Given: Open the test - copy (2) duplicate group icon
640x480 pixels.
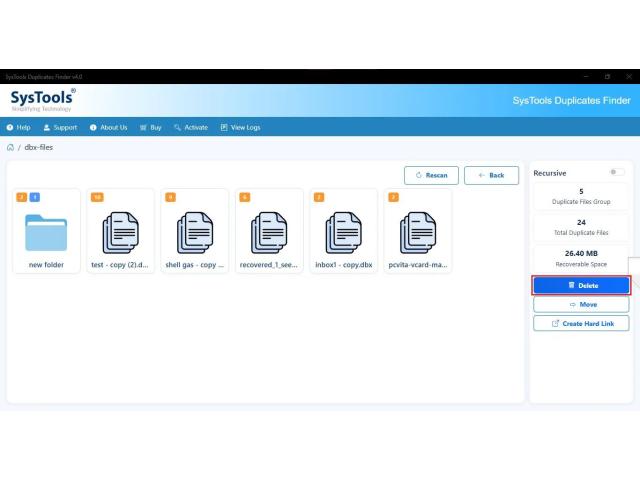Looking at the screenshot, I should tap(120, 233).
